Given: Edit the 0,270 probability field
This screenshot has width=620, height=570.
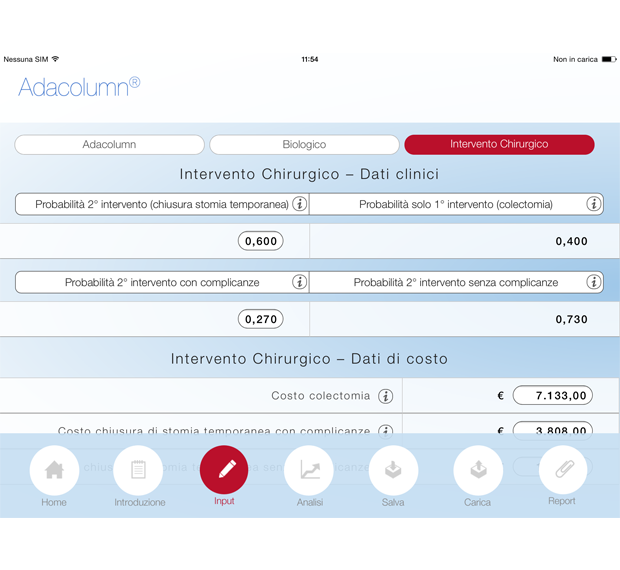Looking at the screenshot, I should (261, 319).
